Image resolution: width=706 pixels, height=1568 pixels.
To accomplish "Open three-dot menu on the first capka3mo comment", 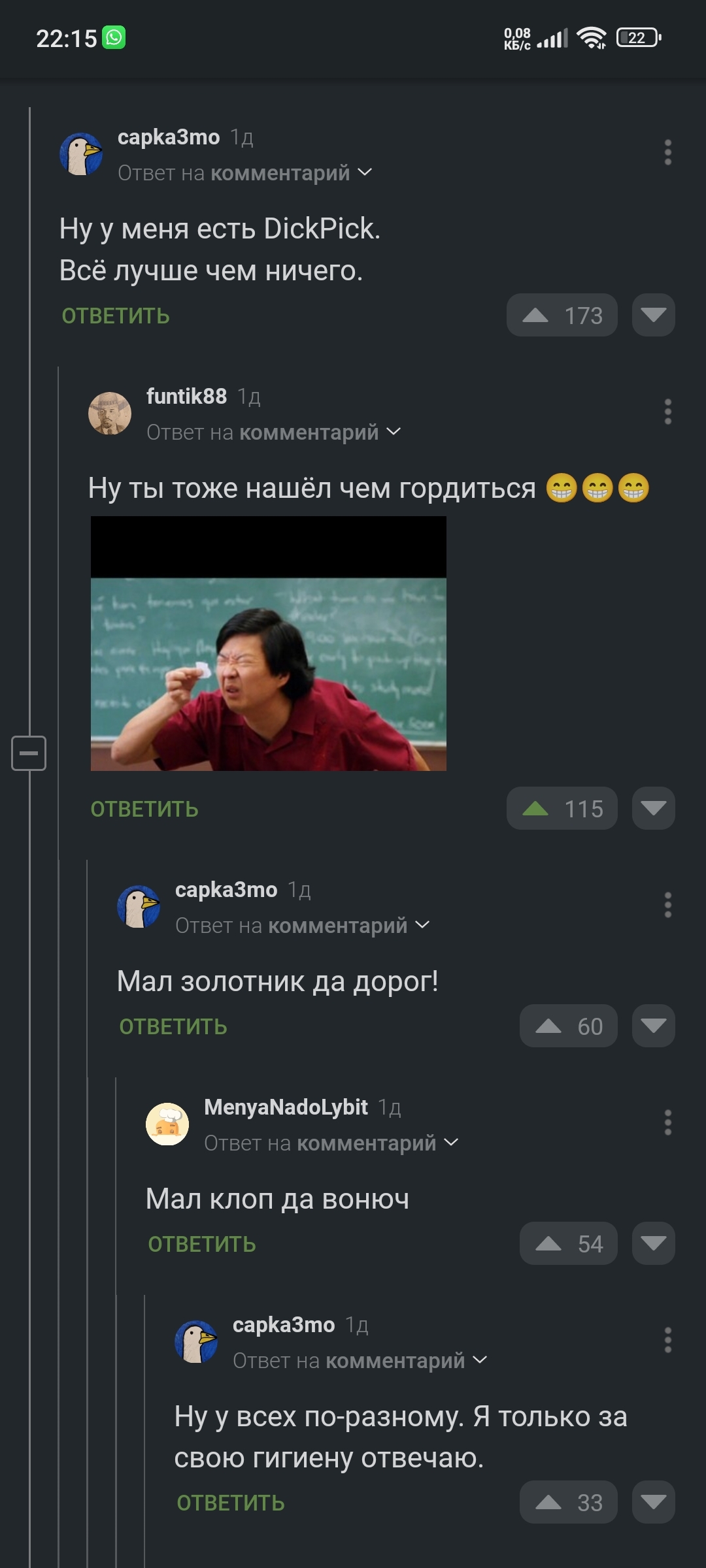I will pyautogui.click(x=667, y=152).
